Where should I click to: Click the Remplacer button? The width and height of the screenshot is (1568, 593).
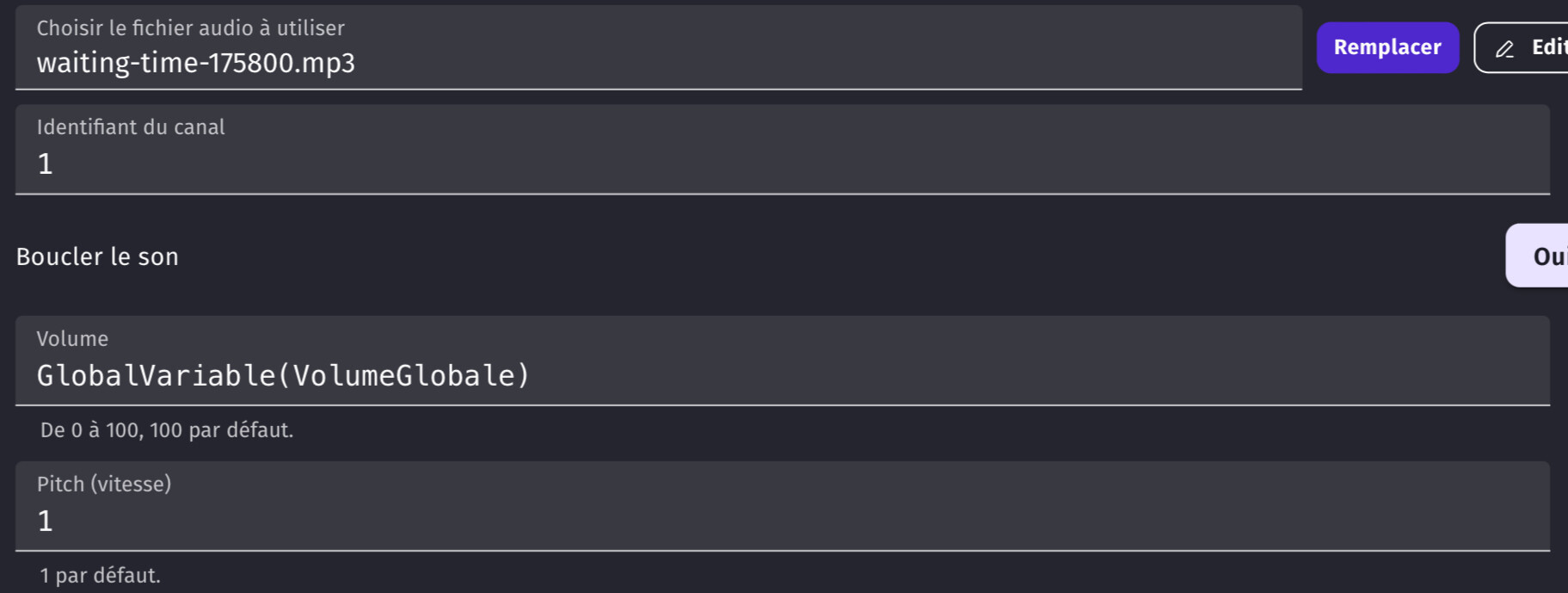tap(1387, 47)
